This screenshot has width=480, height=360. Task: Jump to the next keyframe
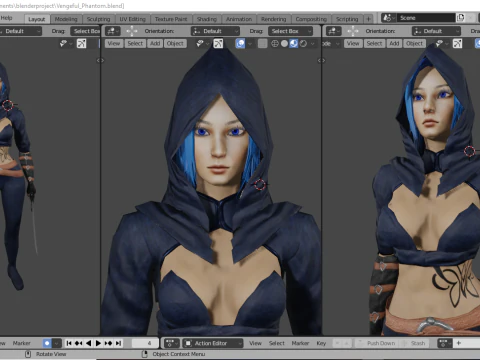pos(108,343)
